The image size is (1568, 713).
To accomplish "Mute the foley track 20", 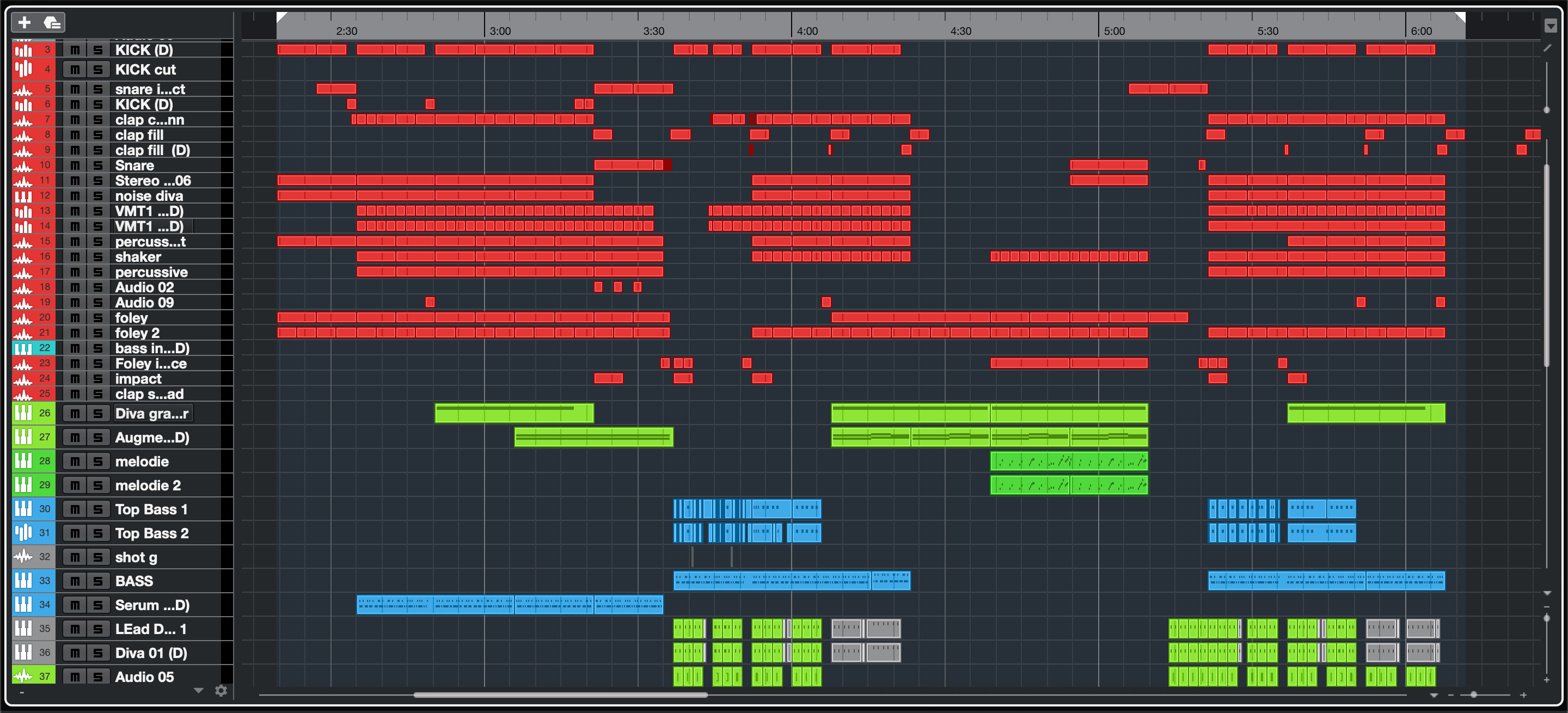I will (x=75, y=317).
